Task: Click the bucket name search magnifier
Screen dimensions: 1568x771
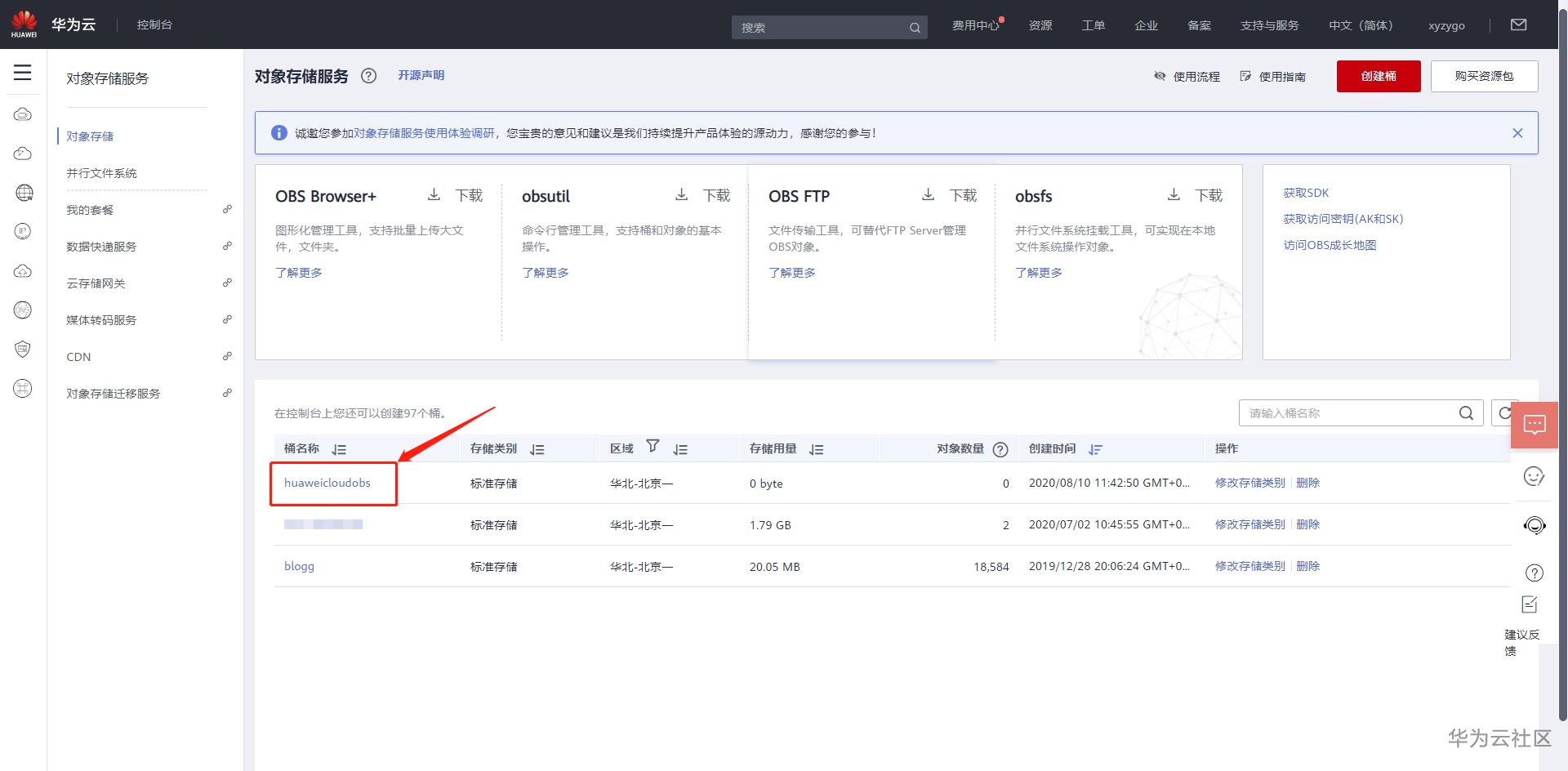Action: tap(1467, 413)
